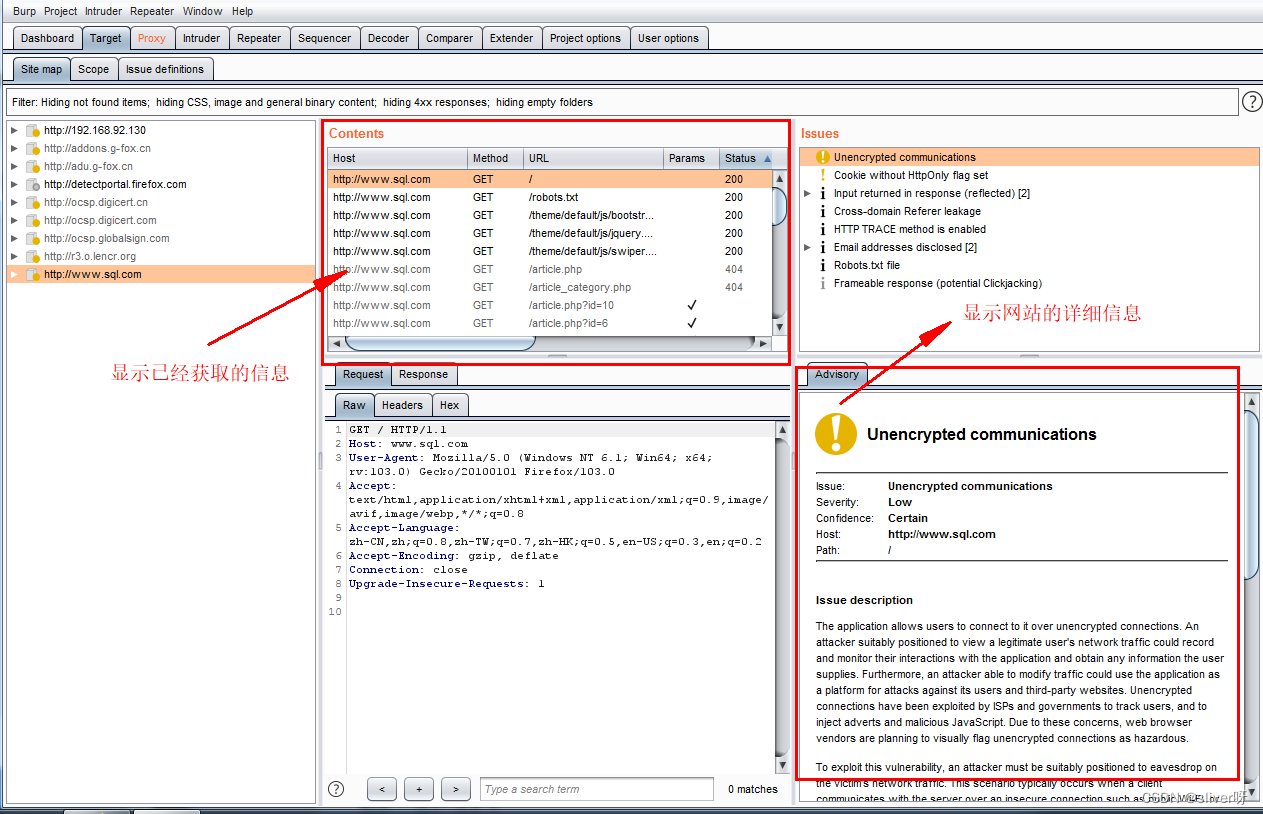Expand the http://www.sql.com tree node
The height and width of the screenshot is (814, 1263).
[14, 274]
